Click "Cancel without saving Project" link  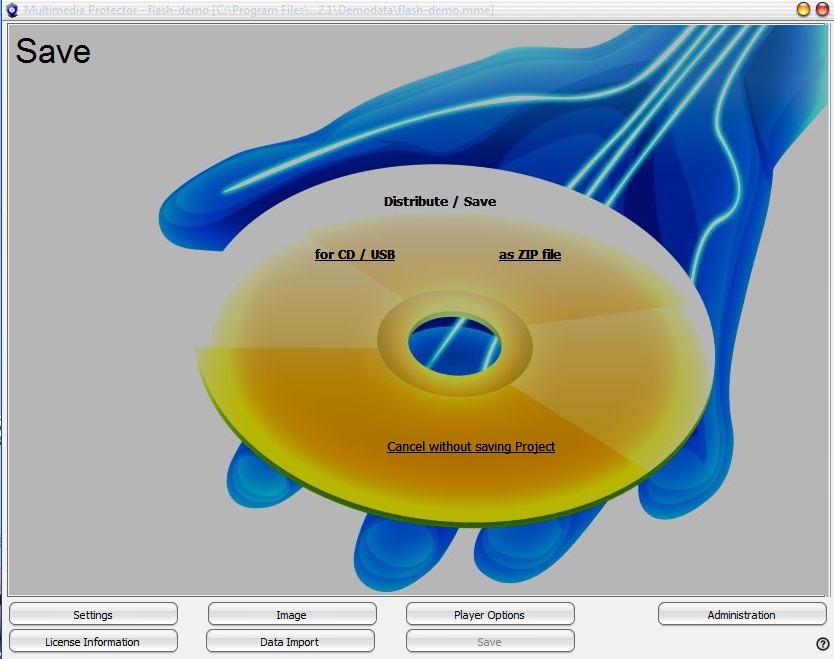pyautogui.click(x=471, y=447)
